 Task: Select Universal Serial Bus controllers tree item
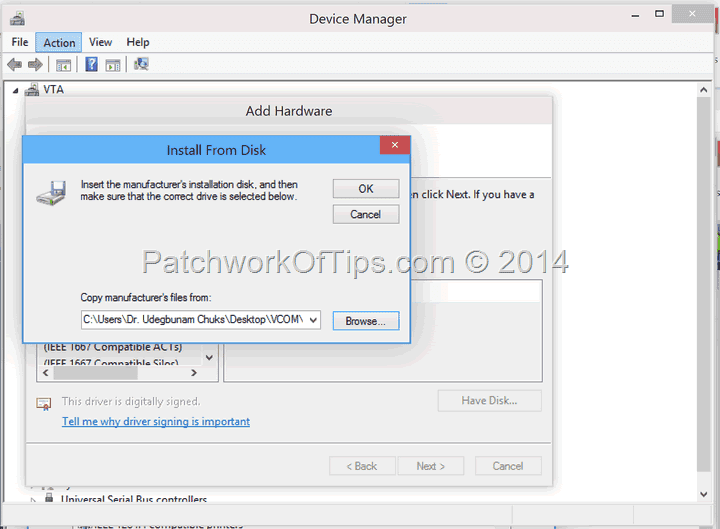pyautogui.click(x=134, y=499)
